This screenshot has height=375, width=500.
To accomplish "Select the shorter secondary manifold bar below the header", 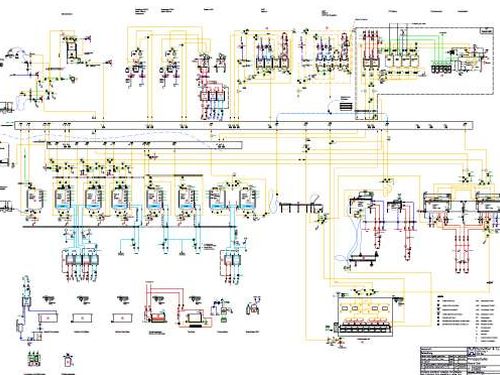I will [x=145, y=145].
